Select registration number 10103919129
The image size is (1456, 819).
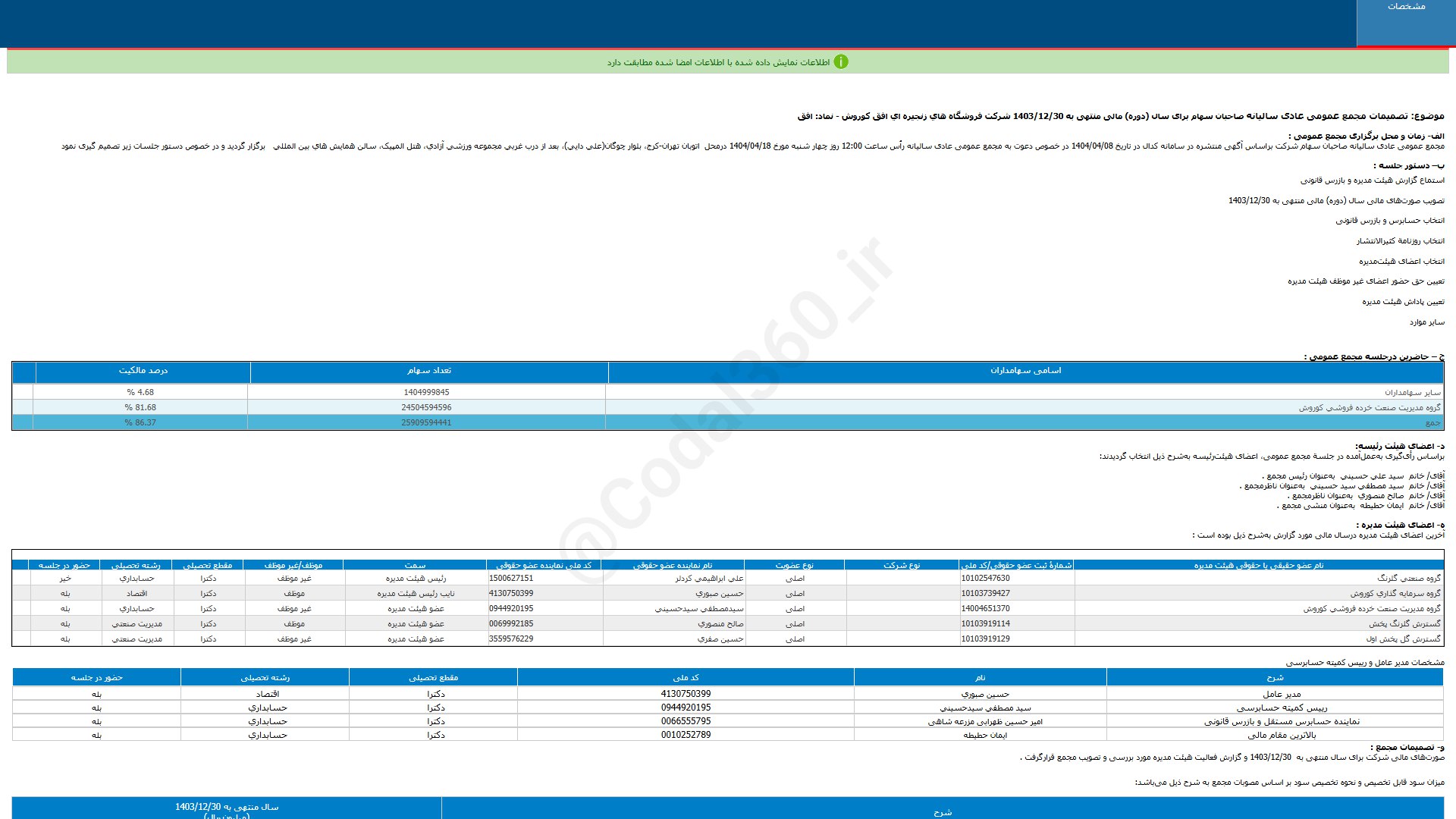(985, 639)
